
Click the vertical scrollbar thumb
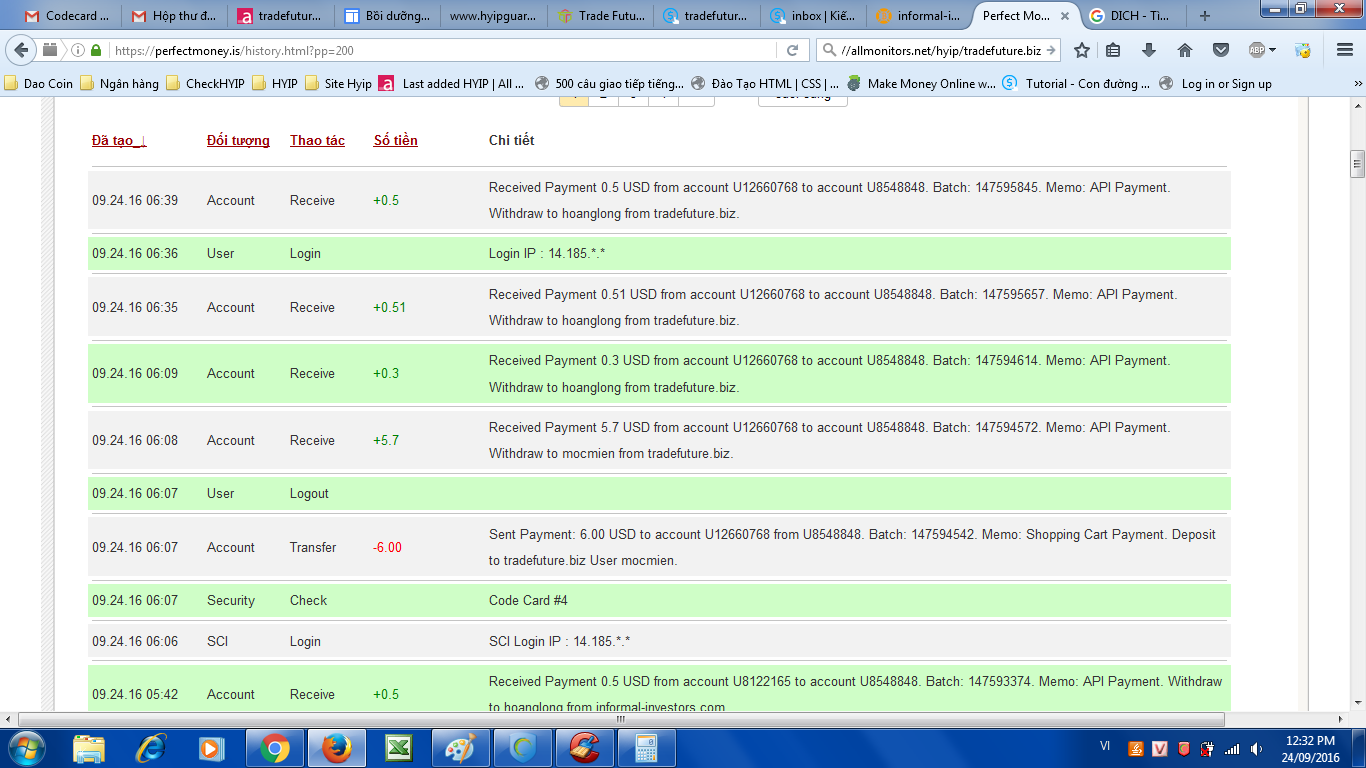(x=1357, y=162)
